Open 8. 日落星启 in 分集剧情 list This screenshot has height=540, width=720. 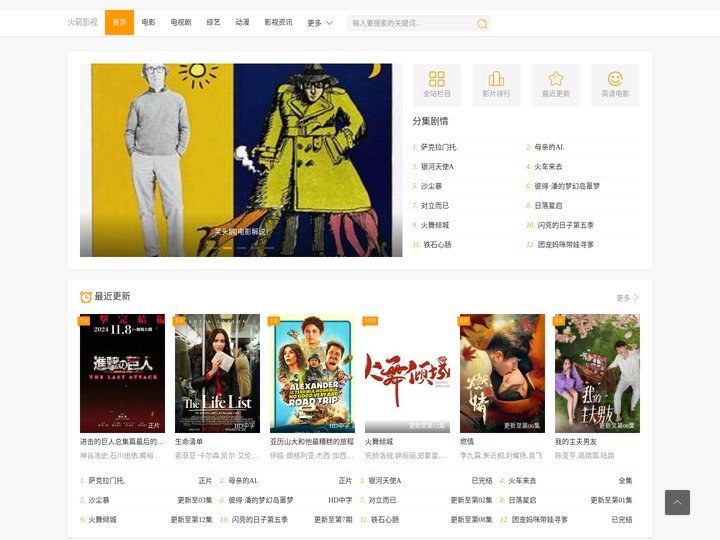click(544, 206)
